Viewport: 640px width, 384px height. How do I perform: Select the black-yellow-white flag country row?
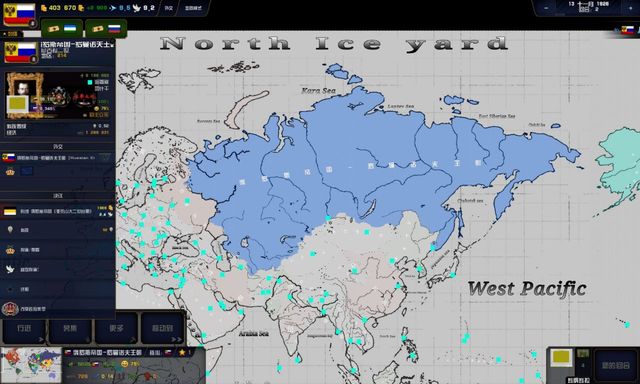point(57,211)
